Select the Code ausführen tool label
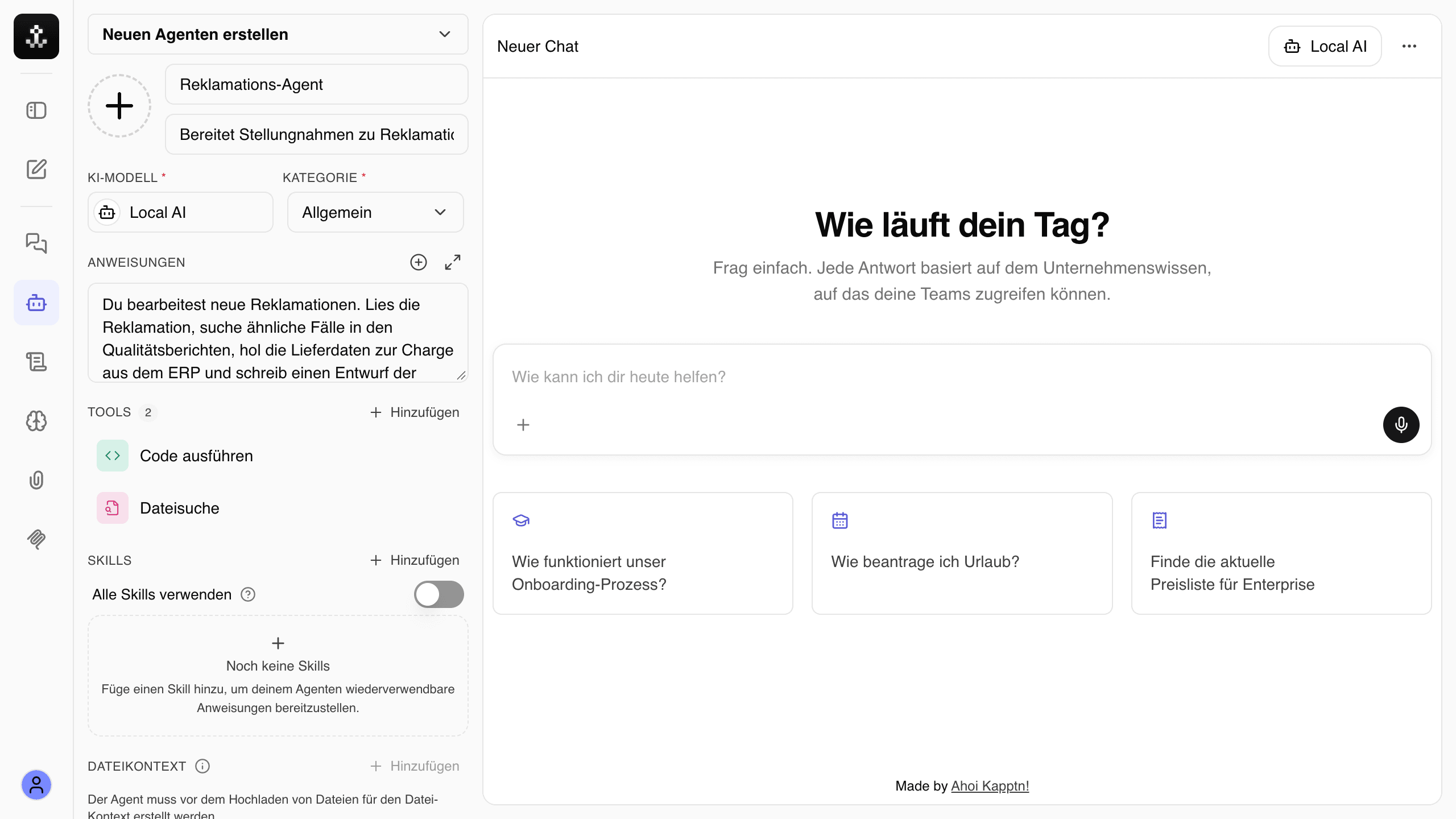This screenshot has height=819, width=1456. 196,456
